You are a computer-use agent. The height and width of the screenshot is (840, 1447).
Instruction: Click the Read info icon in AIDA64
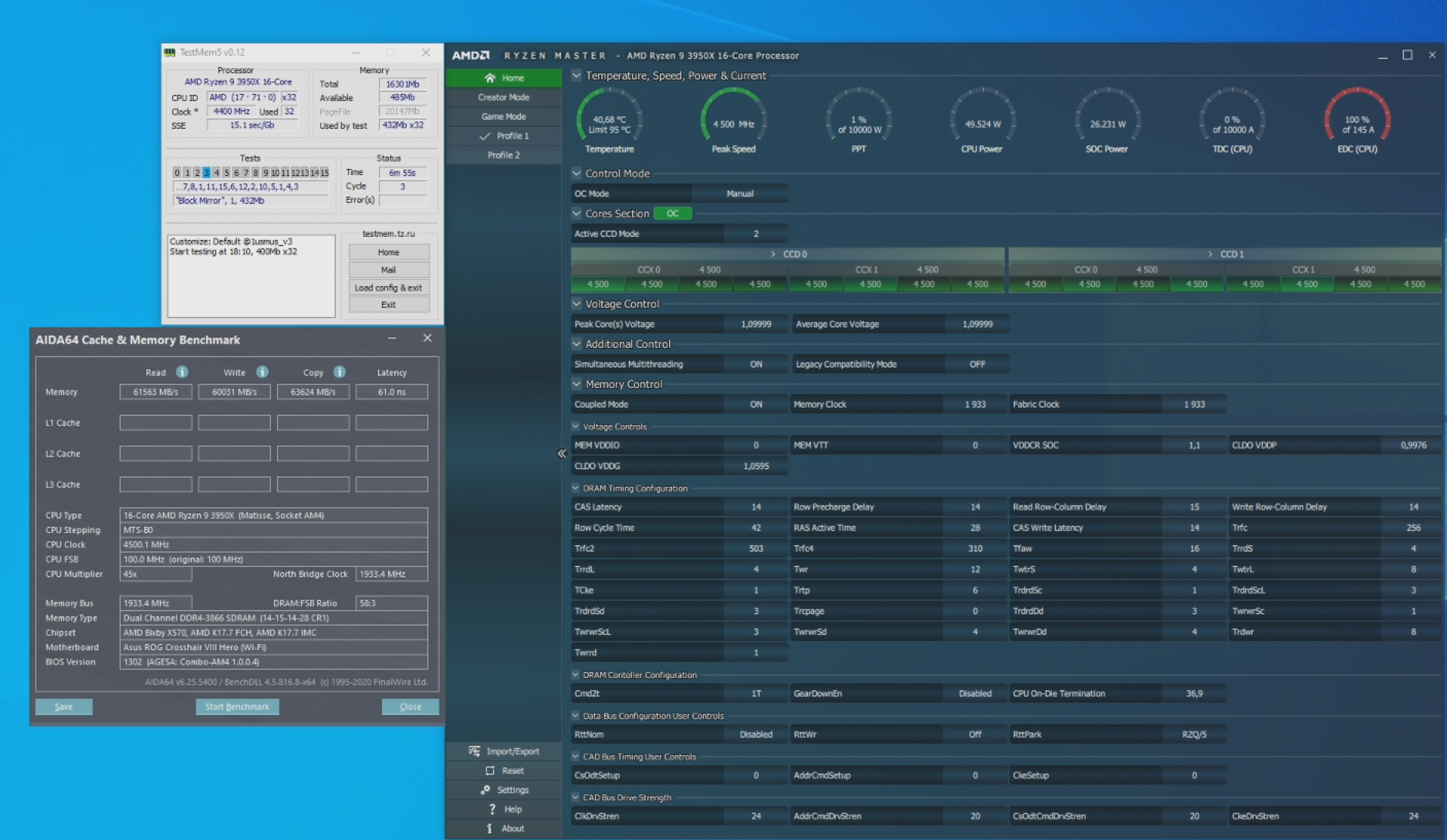[x=182, y=372]
